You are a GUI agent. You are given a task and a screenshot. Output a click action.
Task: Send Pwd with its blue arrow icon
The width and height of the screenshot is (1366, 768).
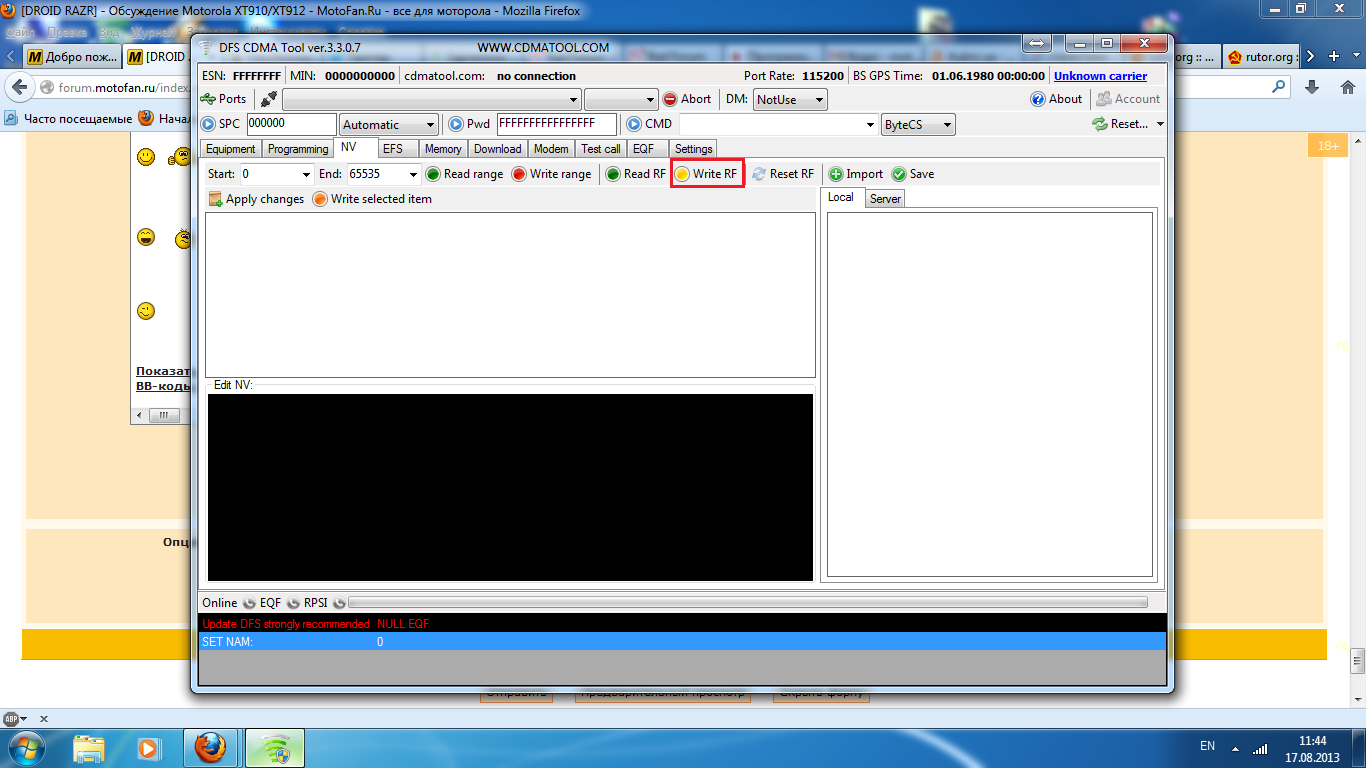click(x=456, y=124)
